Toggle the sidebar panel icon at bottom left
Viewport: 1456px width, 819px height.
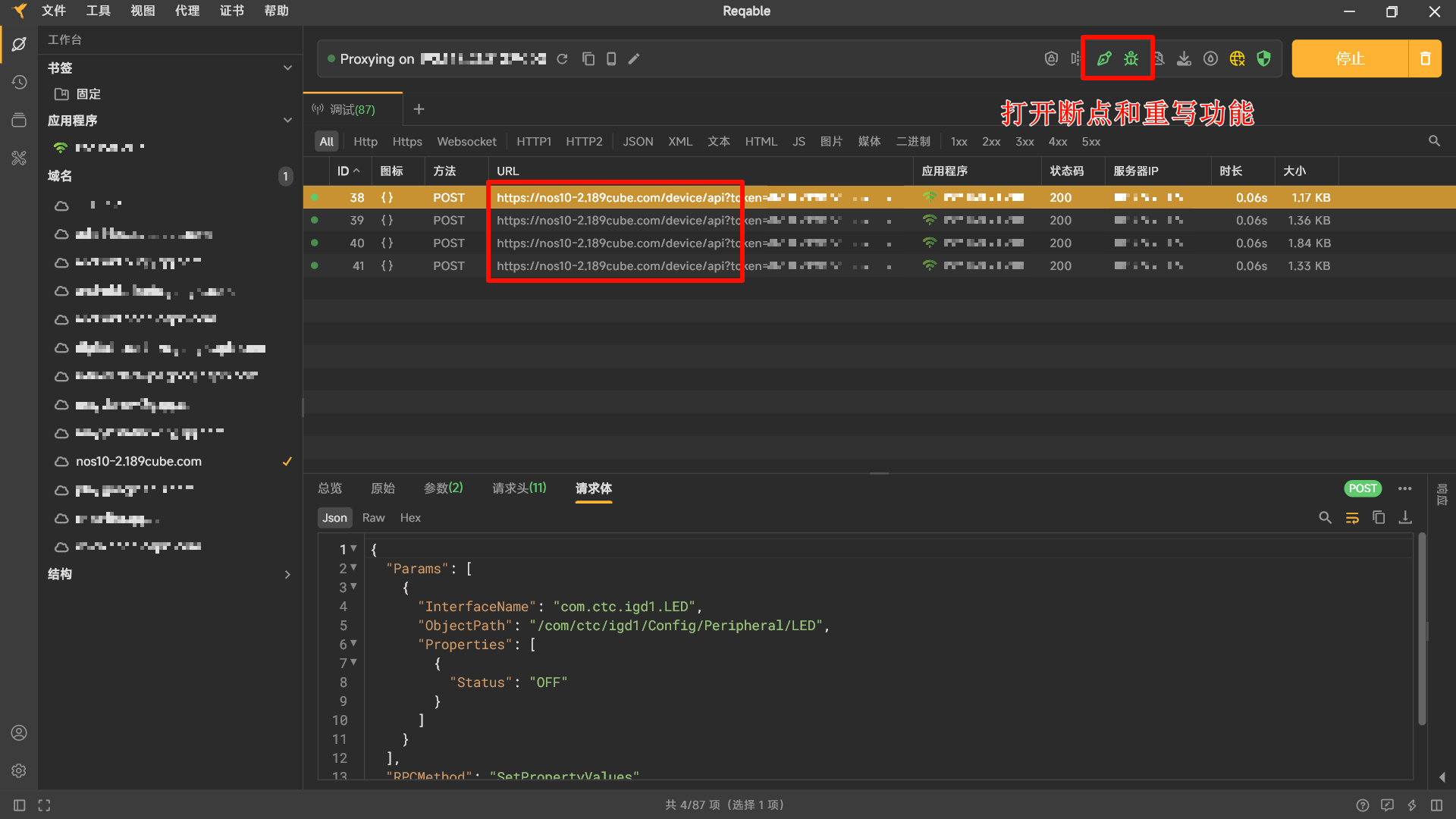click(20, 805)
